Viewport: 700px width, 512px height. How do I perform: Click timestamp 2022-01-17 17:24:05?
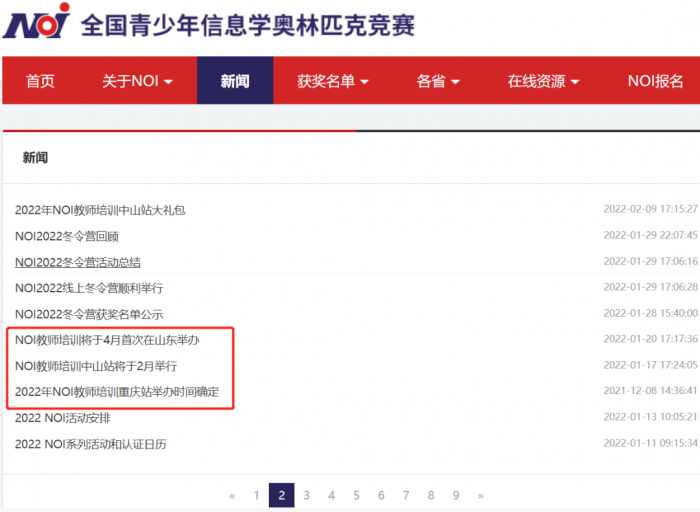[x=650, y=365]
